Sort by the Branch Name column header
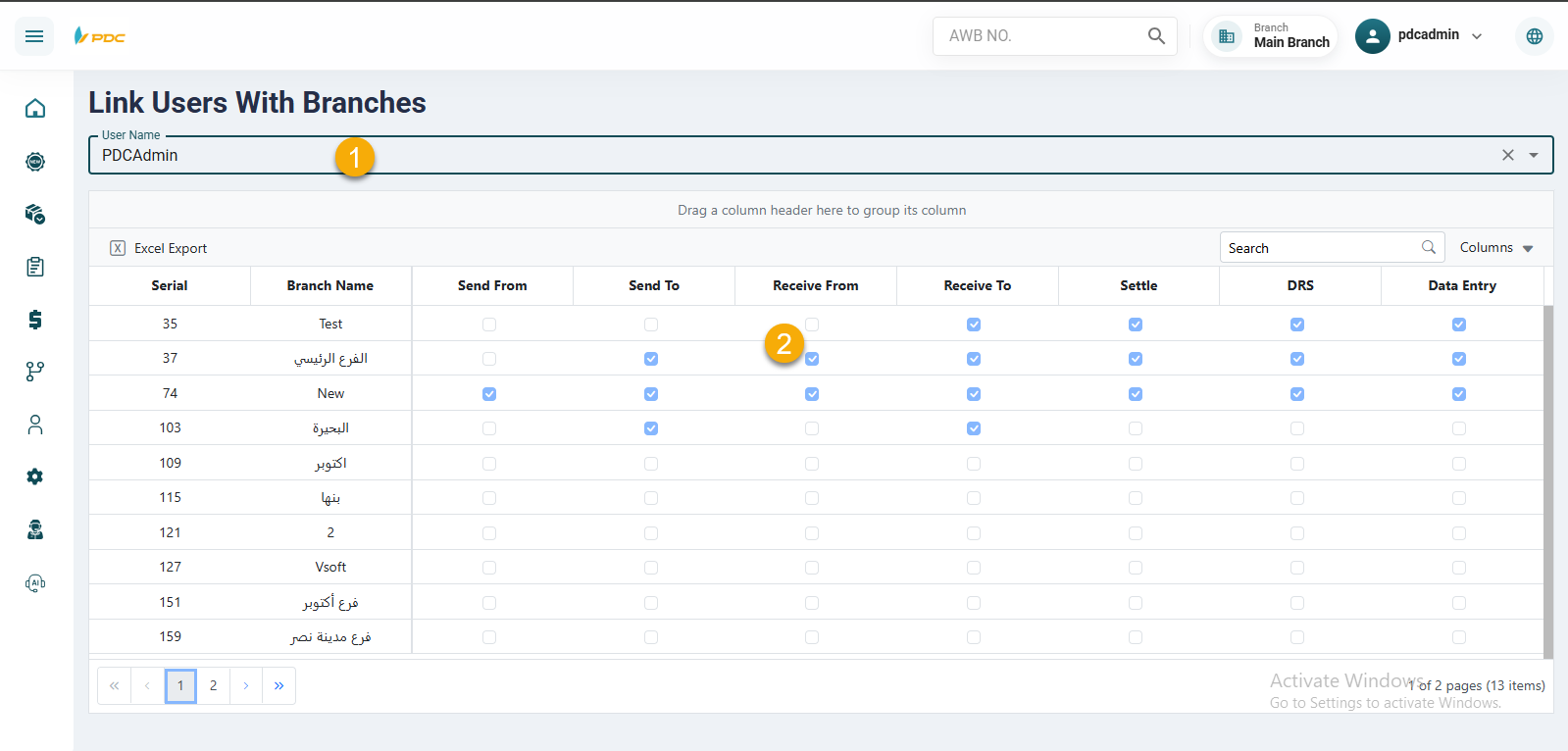This screenshot has width=1568, height=751. click(x=330, y=286)
